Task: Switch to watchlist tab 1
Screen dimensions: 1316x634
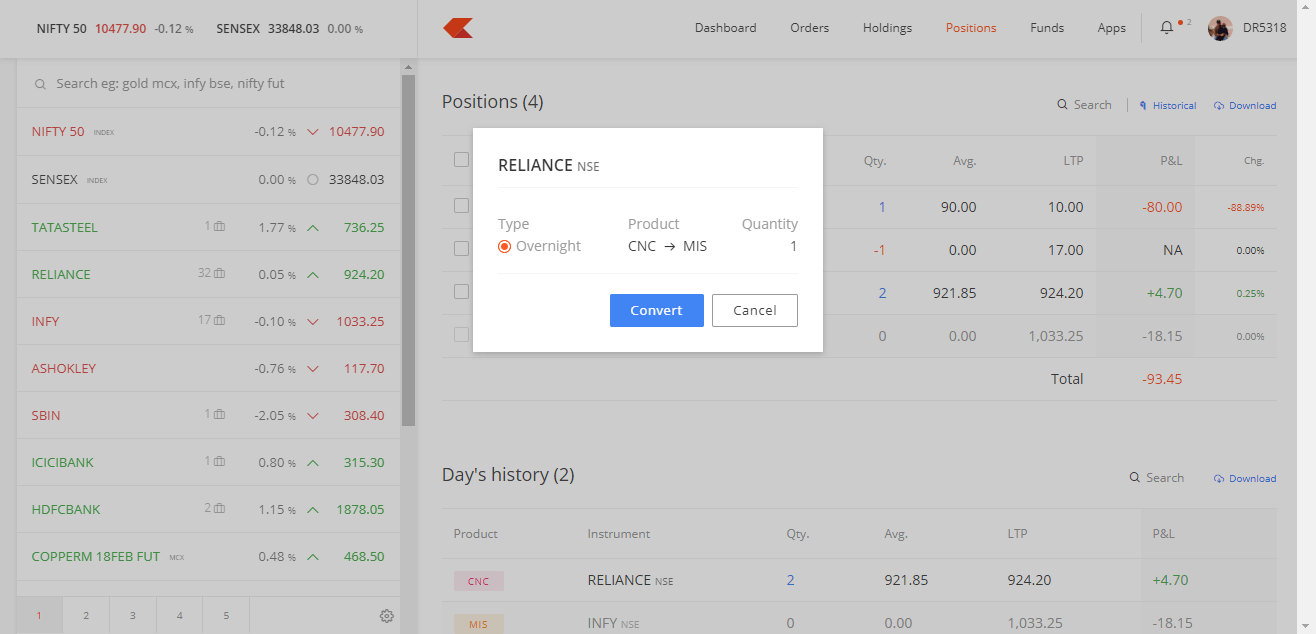Action: [39, 616]
